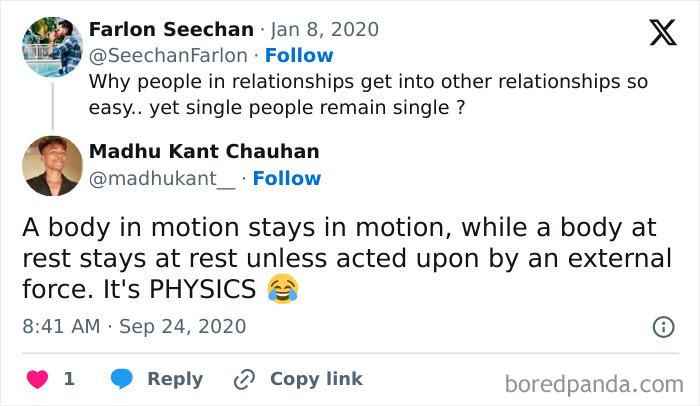
Task: Click the chain link copy icon
Action: pos(244,379)
